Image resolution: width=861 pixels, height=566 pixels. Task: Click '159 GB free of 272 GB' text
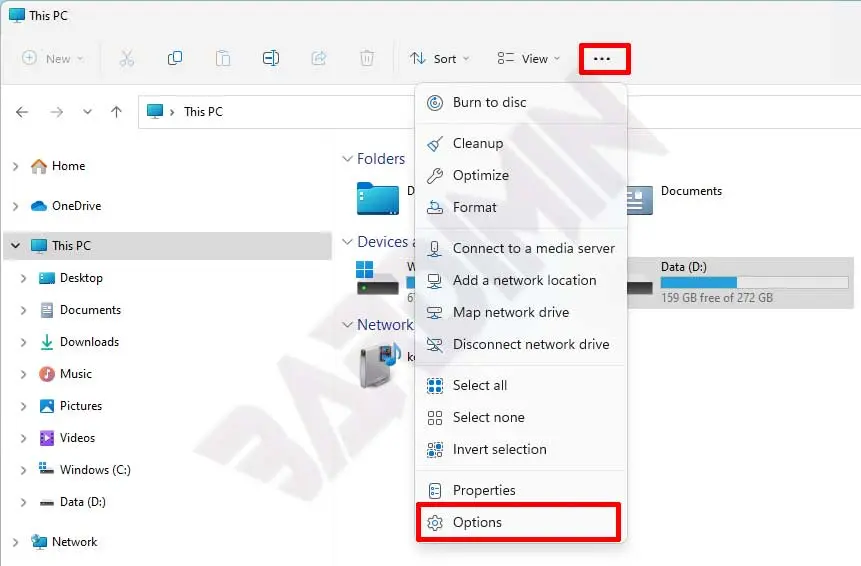(x=717, y=298)
